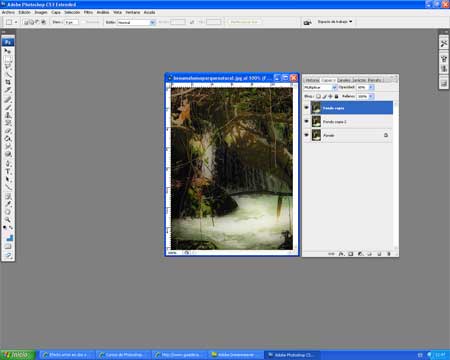Select the Fondo copia 2 layer thumbnail
This screenshot has height=360, width=450.
(x=316, y=121)
